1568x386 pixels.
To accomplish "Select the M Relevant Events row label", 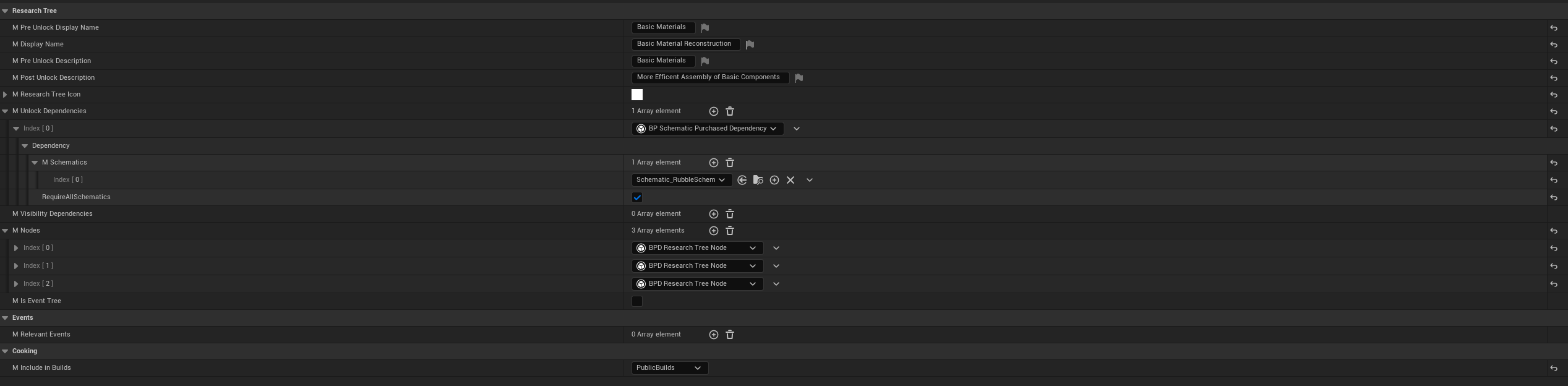I will 41,335.
